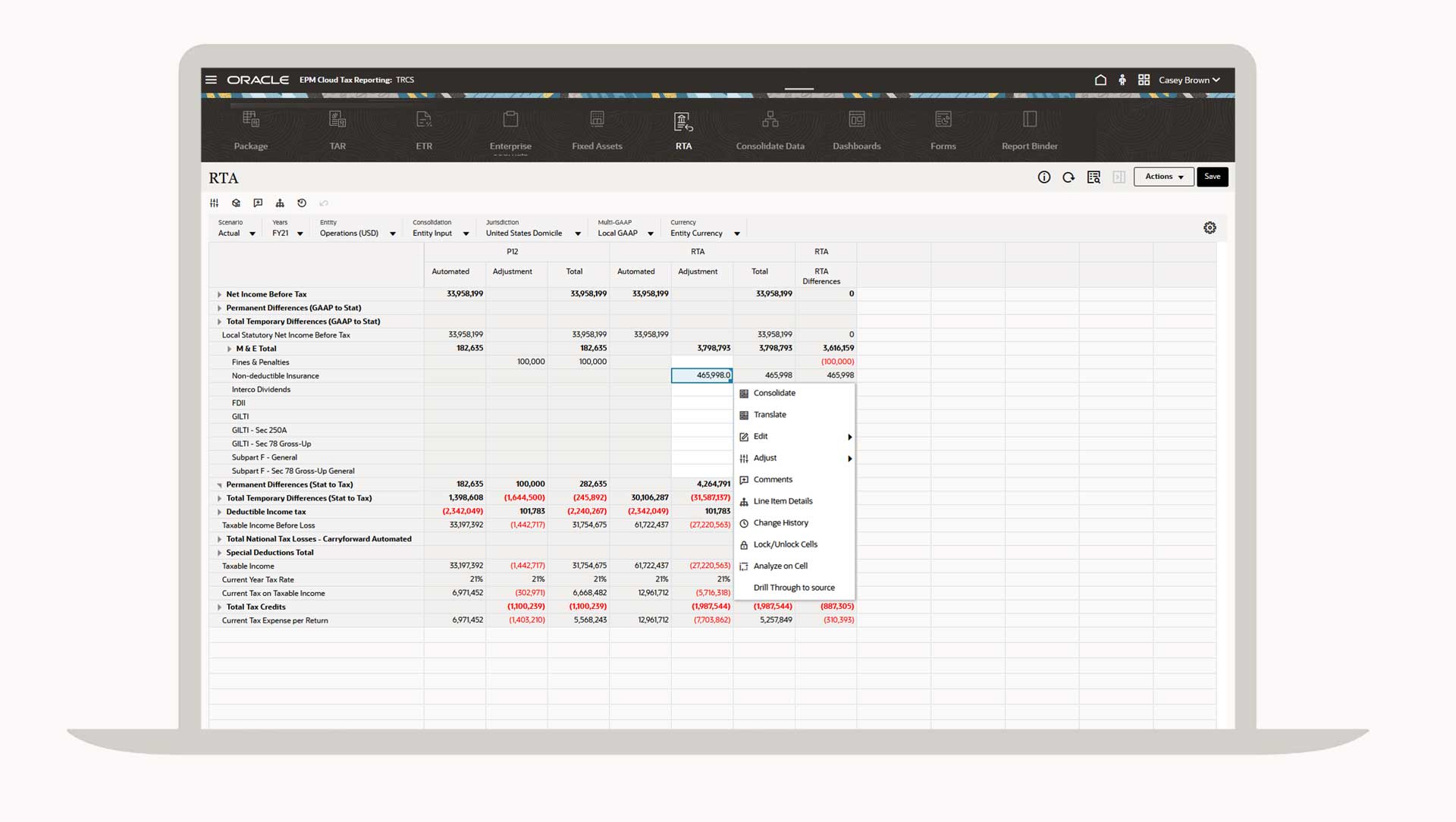Click the Home icon in header
This screenshot has width=1456, height=822.
pyautogui.click(x=1100, y=80)
